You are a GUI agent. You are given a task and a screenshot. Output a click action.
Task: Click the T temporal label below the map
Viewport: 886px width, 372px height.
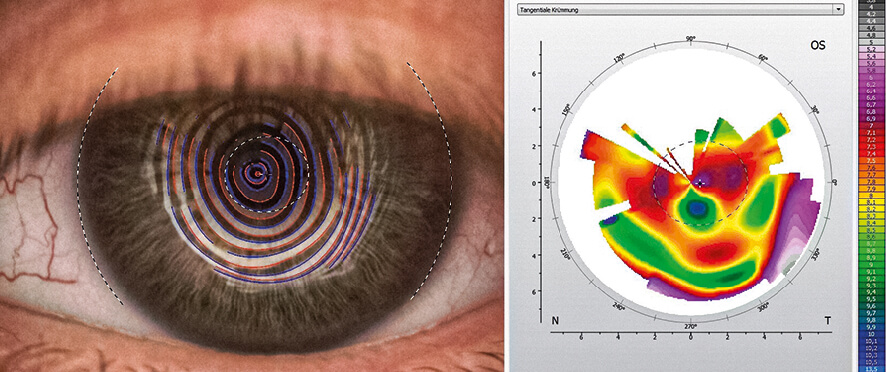click(827, 321)
